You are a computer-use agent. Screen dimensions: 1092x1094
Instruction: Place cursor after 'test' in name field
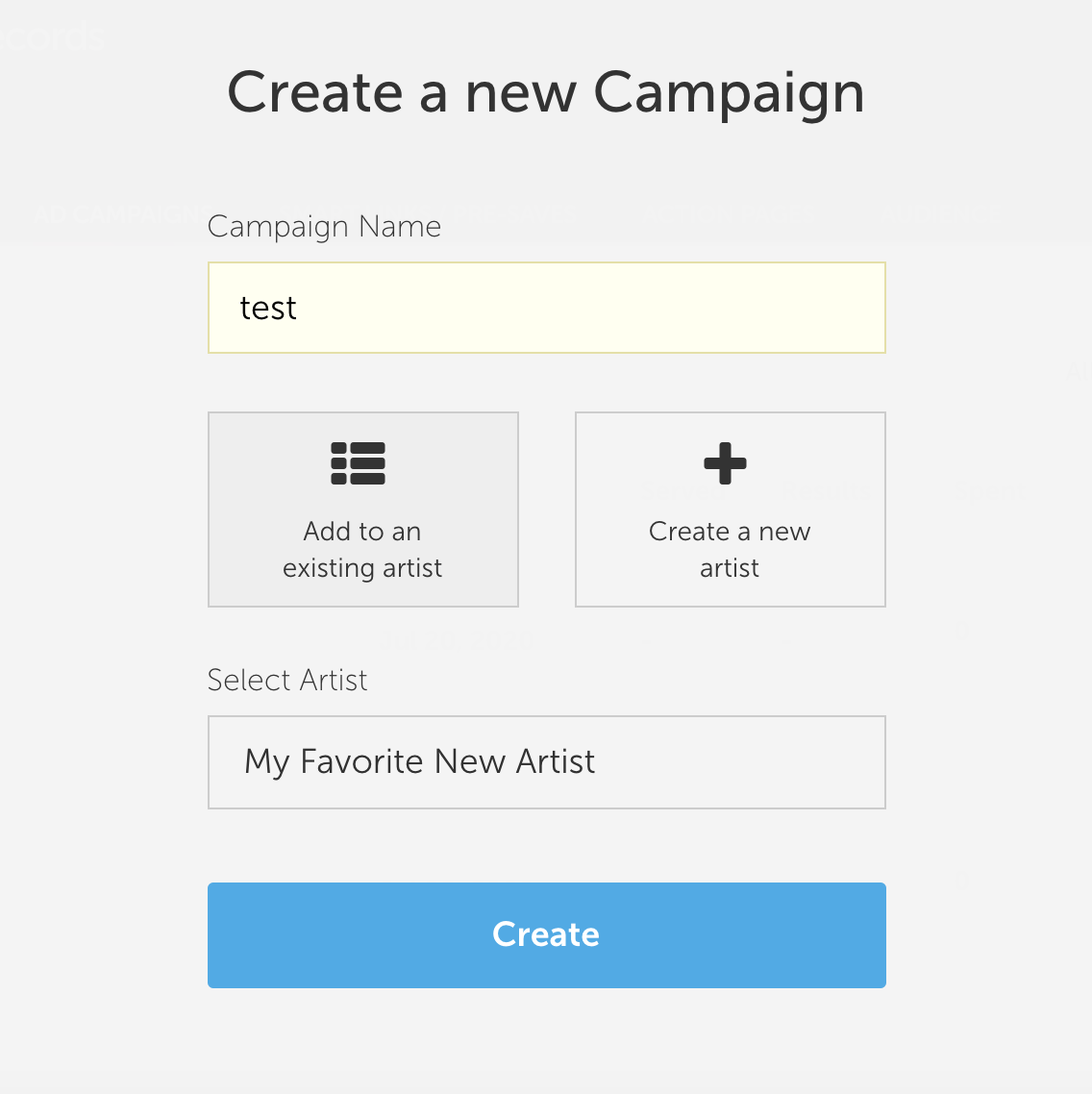(x=299, y=309)
